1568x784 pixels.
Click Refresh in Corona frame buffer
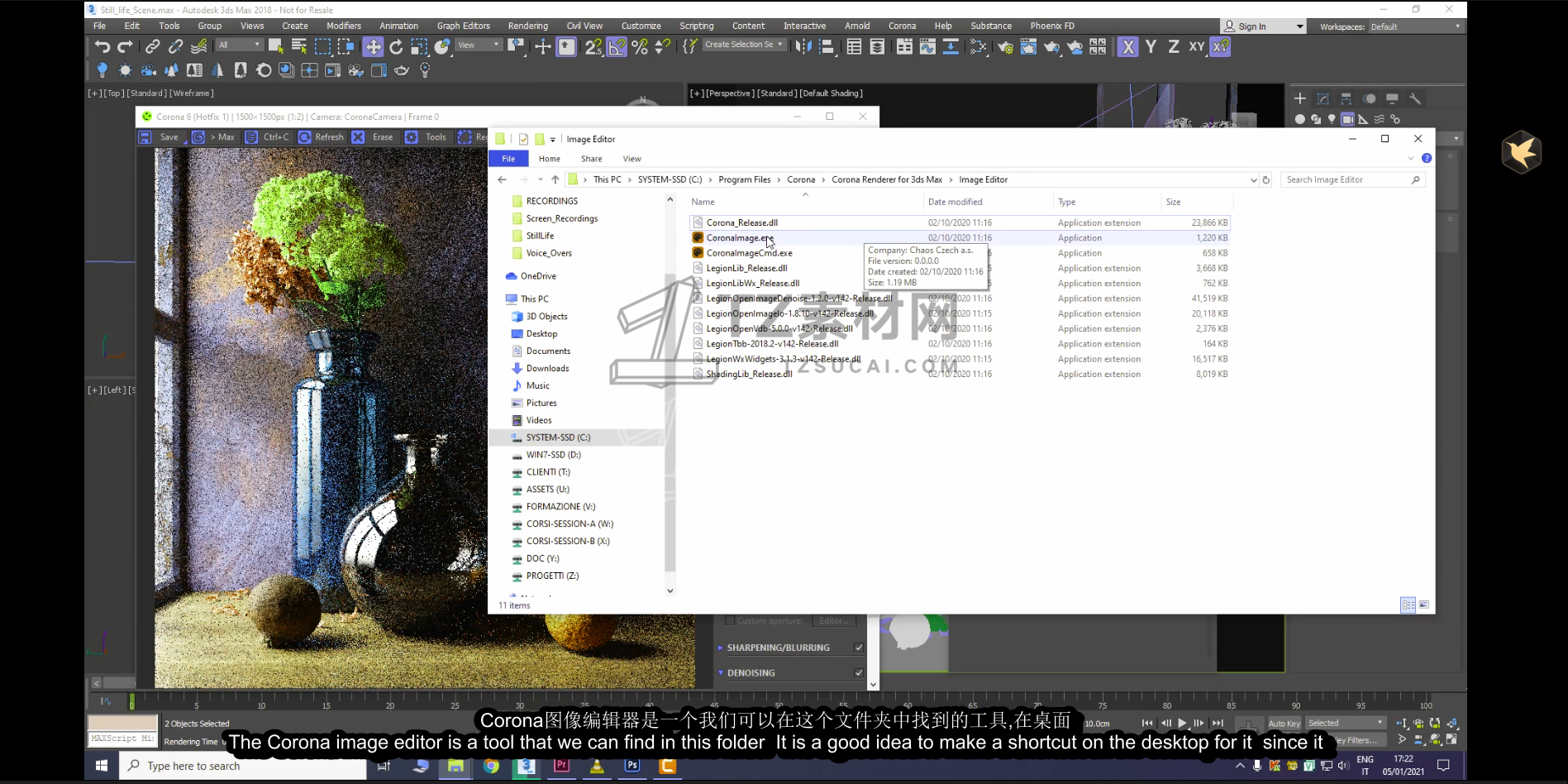point(321,137)
